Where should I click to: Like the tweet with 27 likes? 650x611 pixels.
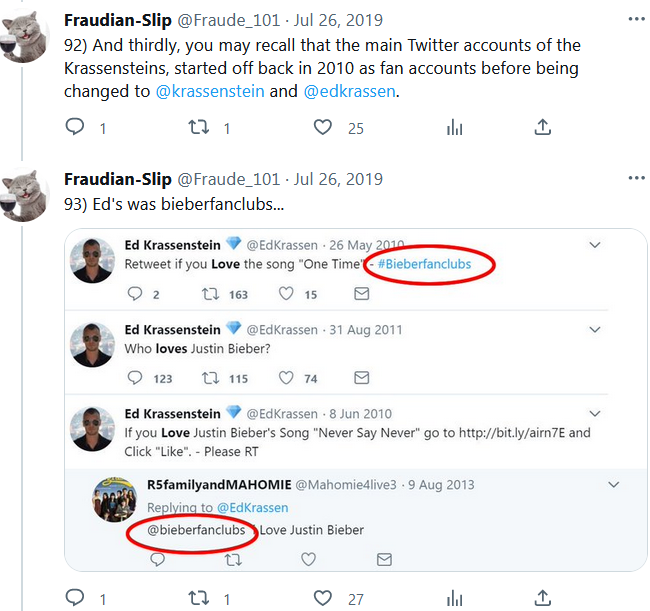pos(322,598)
